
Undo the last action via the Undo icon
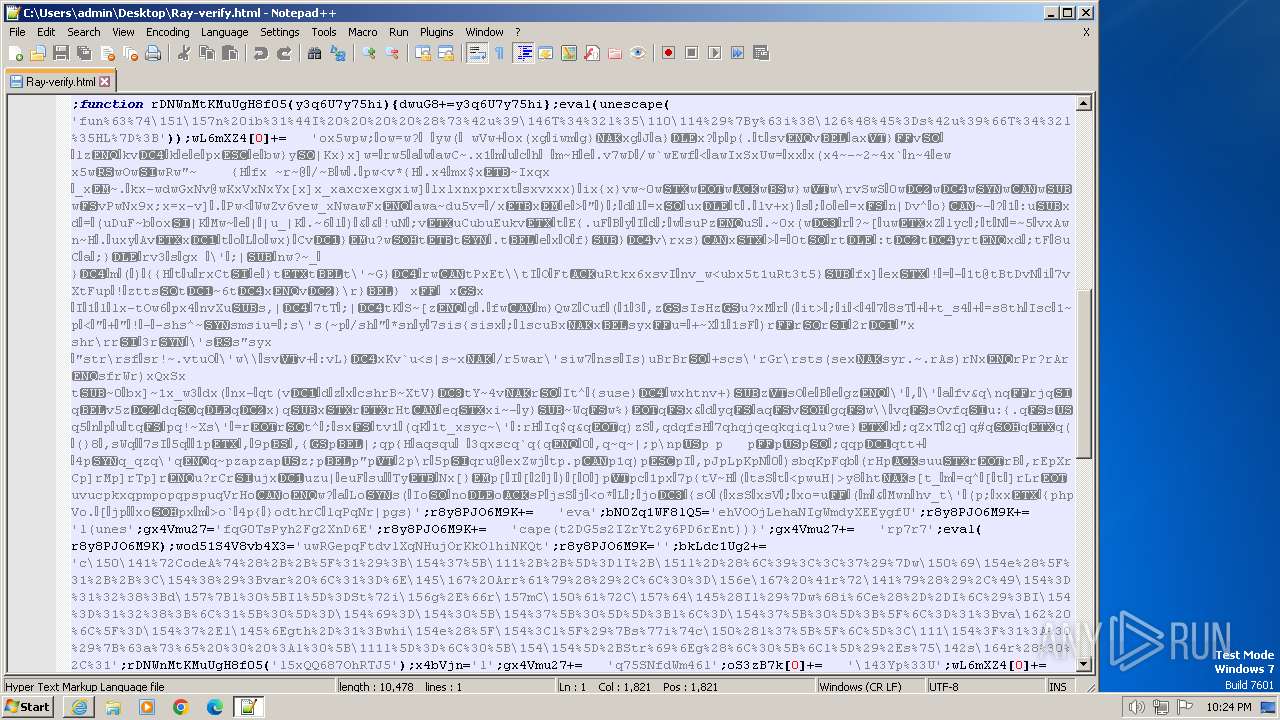[260, 53]
